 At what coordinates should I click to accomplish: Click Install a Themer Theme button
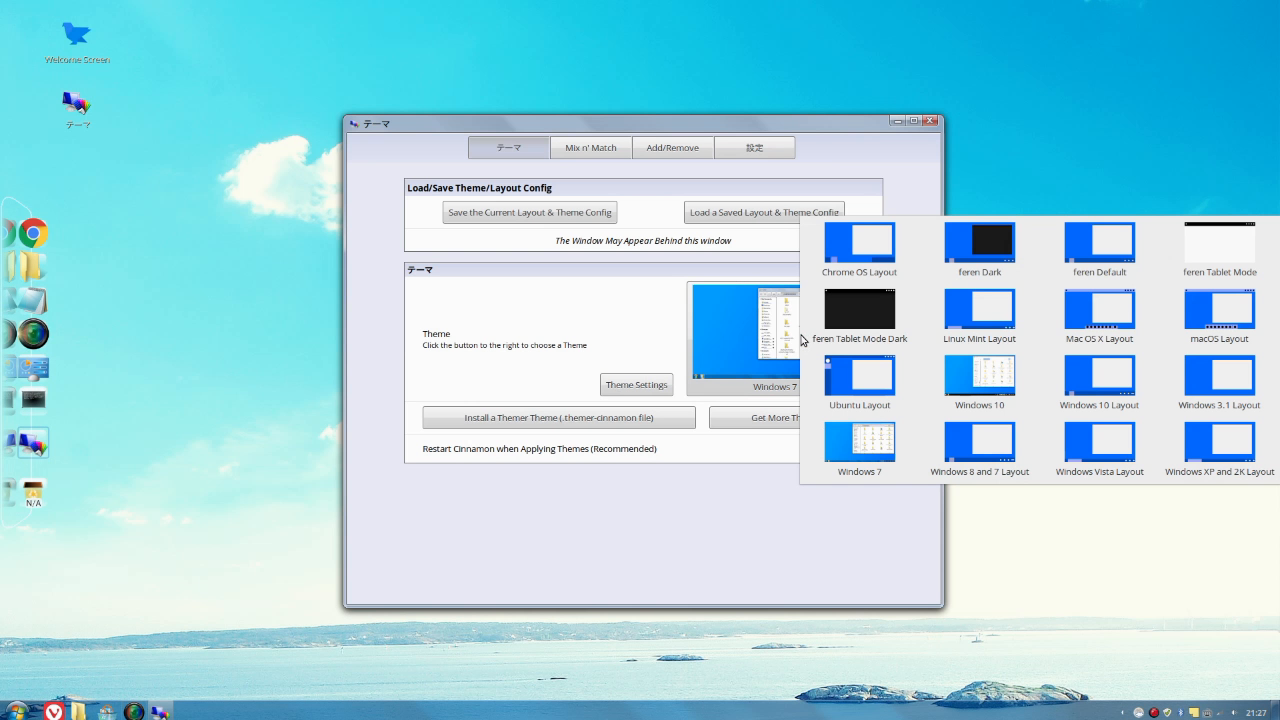pyautogui.click(x=559, y=418)
